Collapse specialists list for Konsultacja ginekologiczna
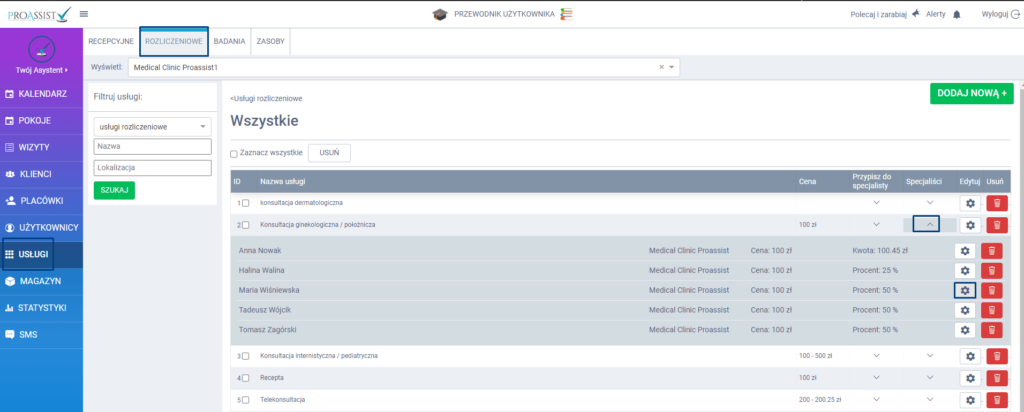The height and width of the screenshot is (412, 1024). coord(929,225)
